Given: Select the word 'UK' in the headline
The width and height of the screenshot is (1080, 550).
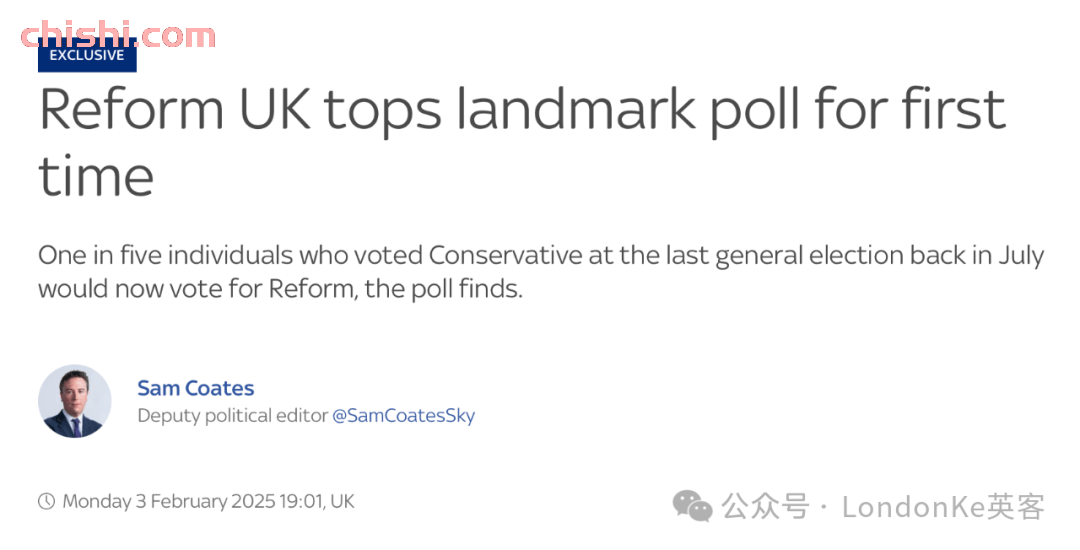Looking at the screenshot, I should (x=275, y=110).
